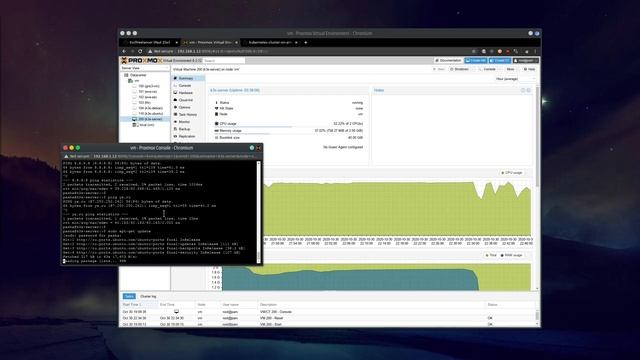
Task: Select the VM/CT 200 - Console task row
Action: 328,312
